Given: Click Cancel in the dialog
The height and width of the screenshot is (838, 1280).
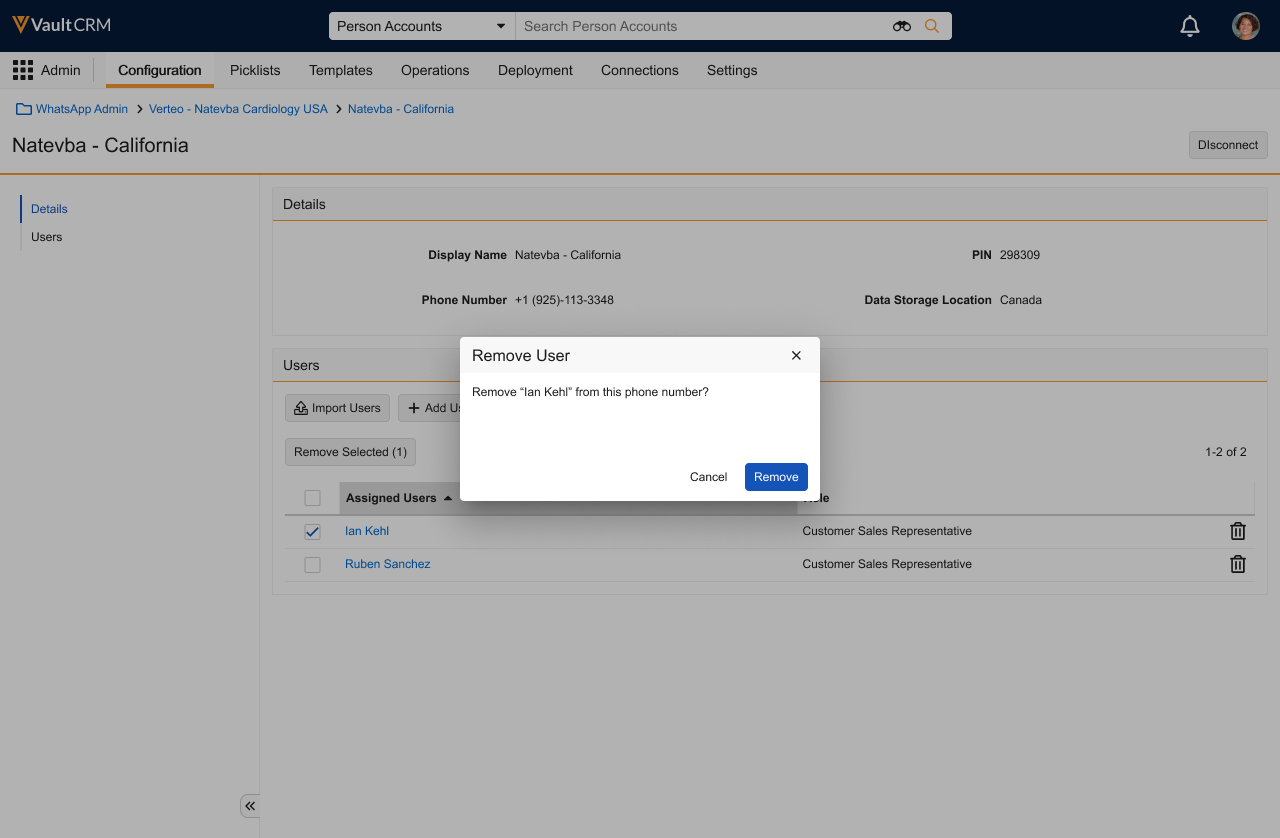Looking at the screenshot, I should point(708,477).
